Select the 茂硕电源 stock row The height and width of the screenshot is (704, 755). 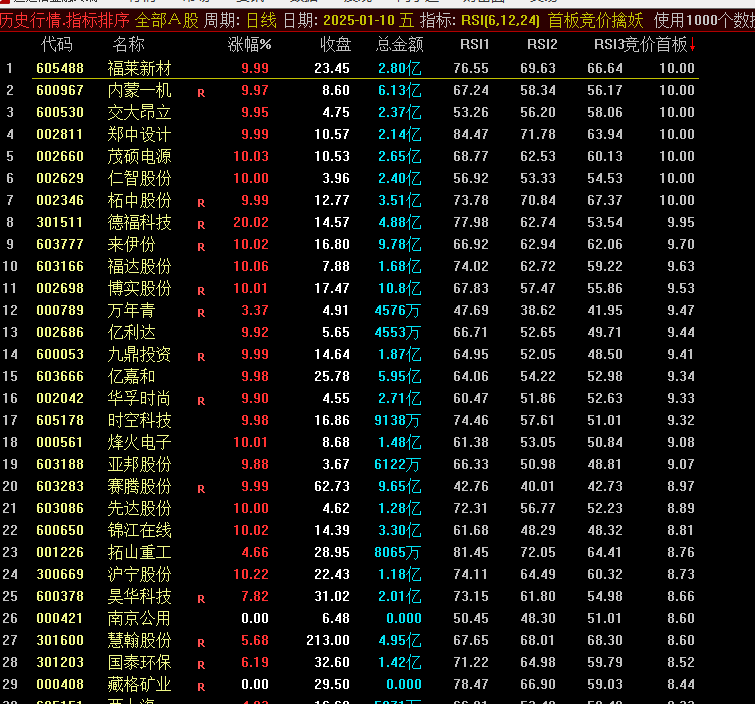139,156
